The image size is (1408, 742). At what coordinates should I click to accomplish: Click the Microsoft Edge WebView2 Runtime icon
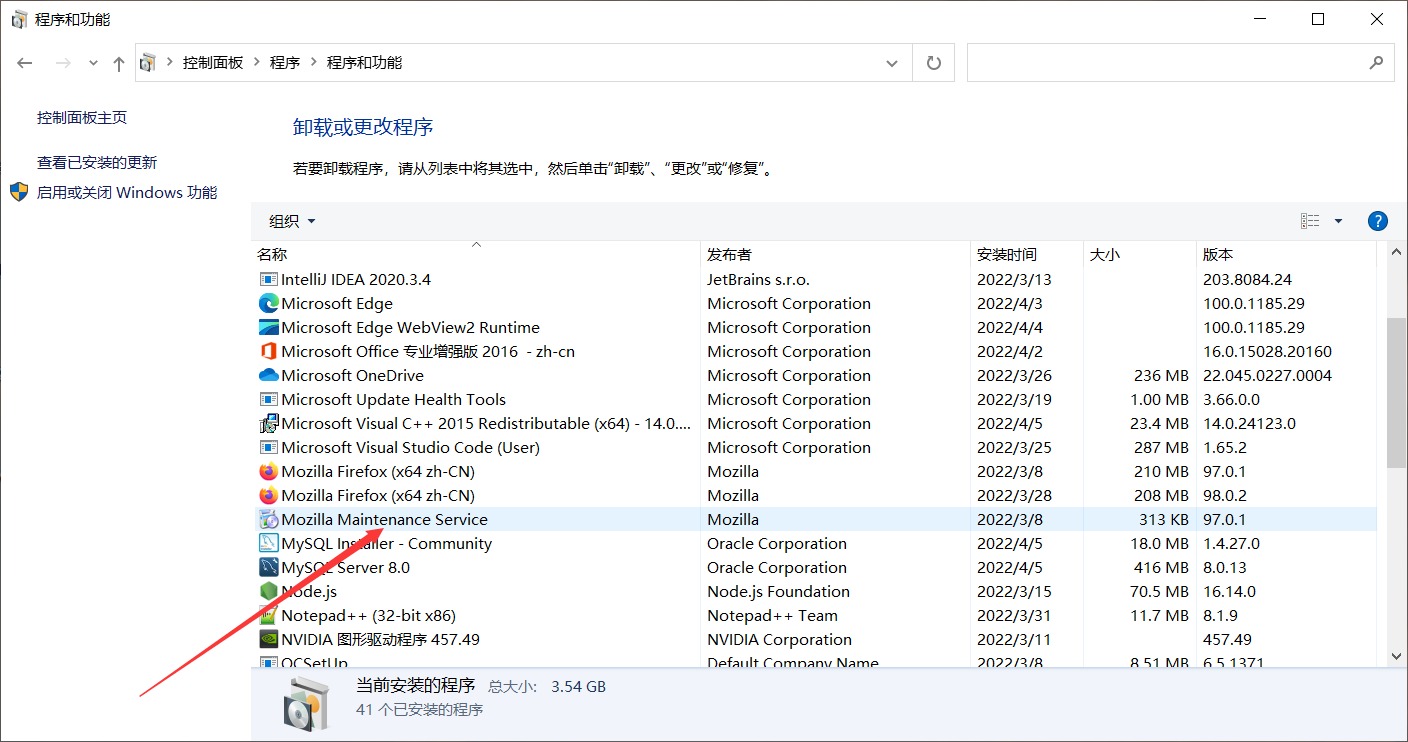(268, 328)
